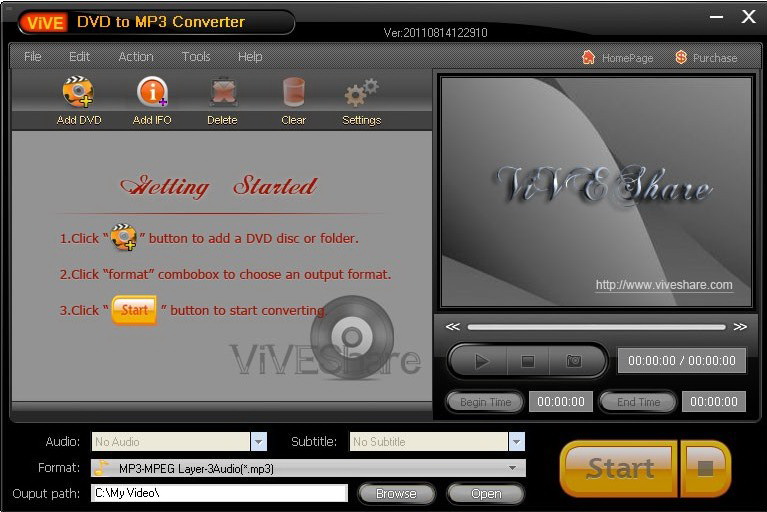Click the ViVE Share preview image
The width and height of the screenshot is (767, 512).
(x=596, y=192)
